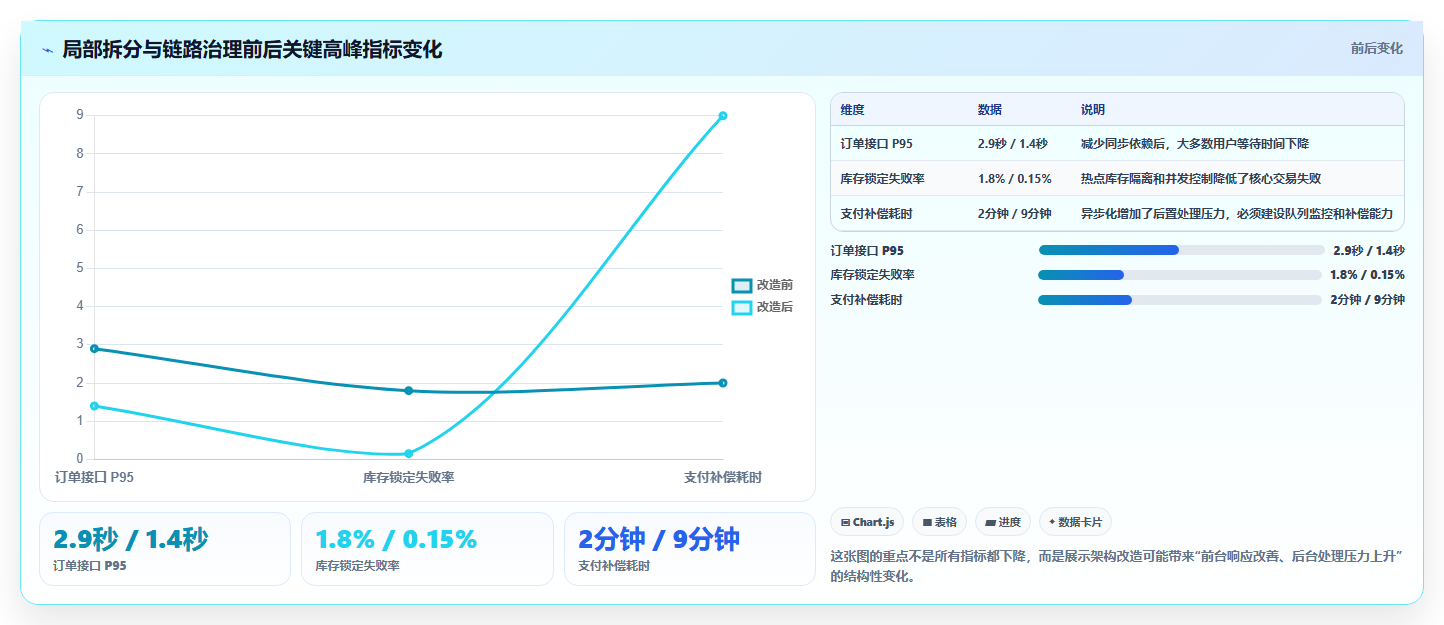Image resolution: width=1444 pixels, height=625 pixels.
Task: Click the 异步化增加了后置处理压力 description cell
Action: pyautogui.click(x=1237, y=214)
